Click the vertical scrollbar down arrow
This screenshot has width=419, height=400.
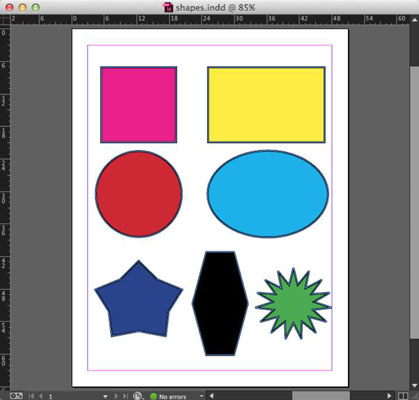point(414,385)
